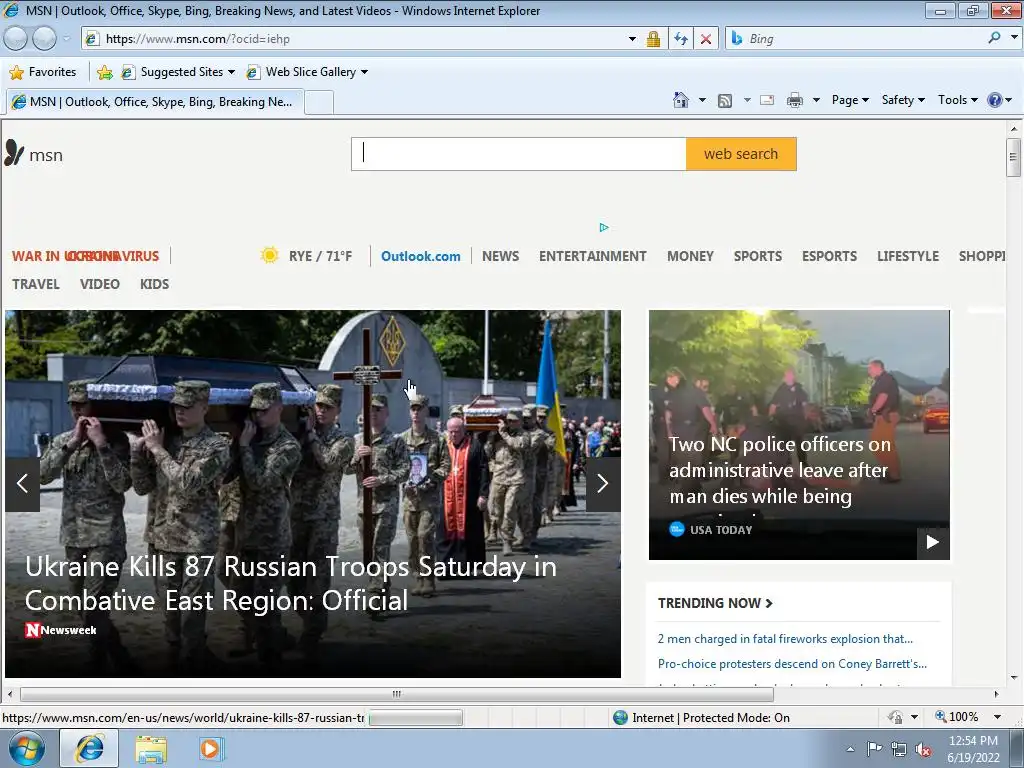The height and width of the screenshot is (768, 1024).
Task: Click Internet Explorer taskbar icon
Action: (x=89, y=748)
